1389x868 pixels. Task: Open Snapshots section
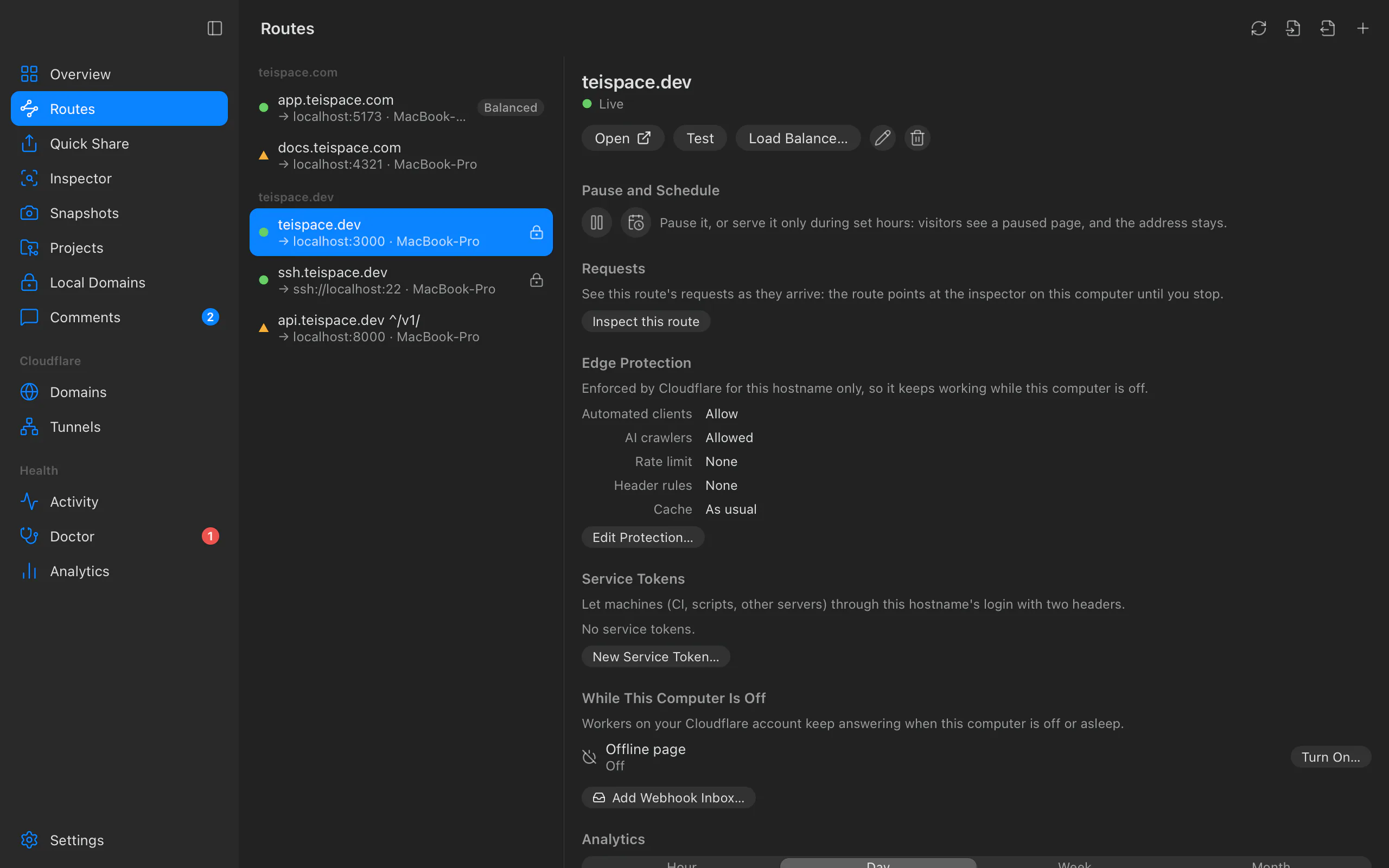[x=119, y=213]
